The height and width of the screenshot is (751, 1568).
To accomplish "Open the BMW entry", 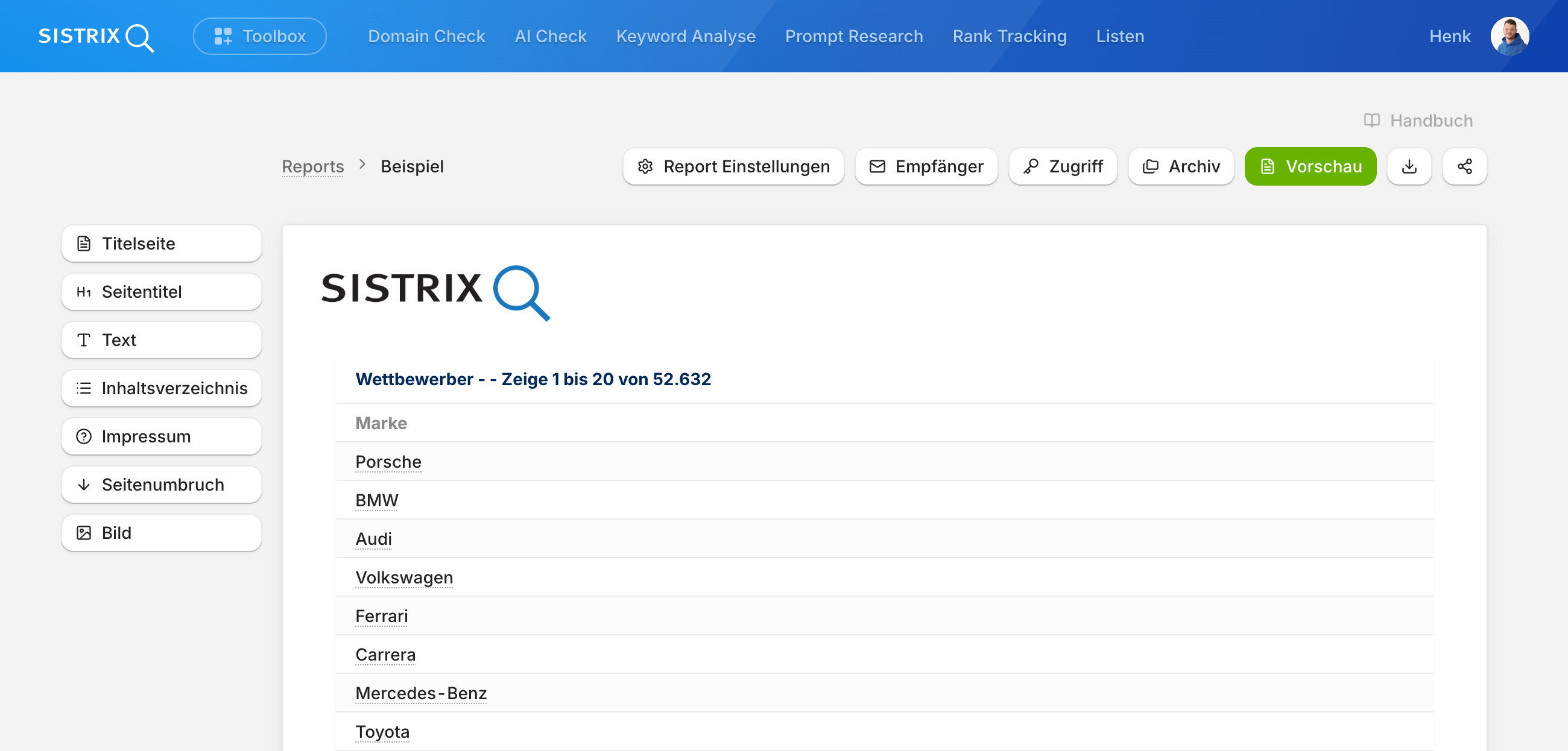I will point(377,500).
